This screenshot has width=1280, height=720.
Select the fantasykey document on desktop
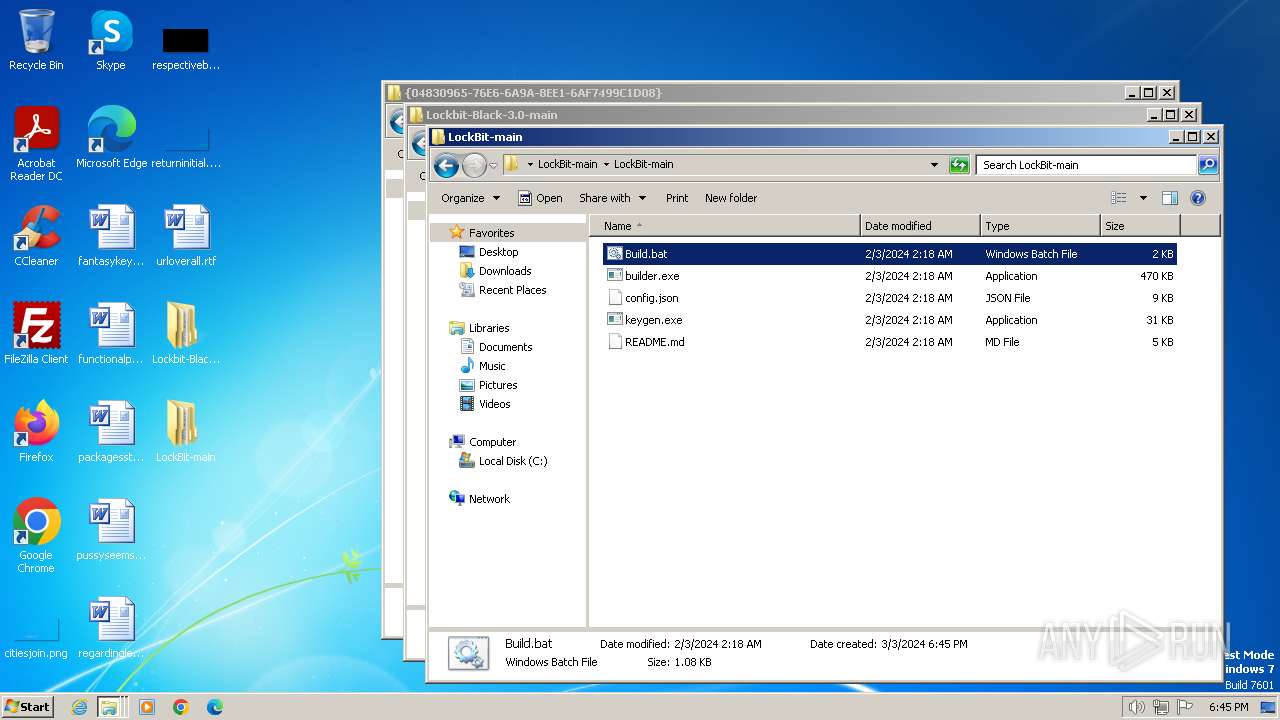pos(111,236)
